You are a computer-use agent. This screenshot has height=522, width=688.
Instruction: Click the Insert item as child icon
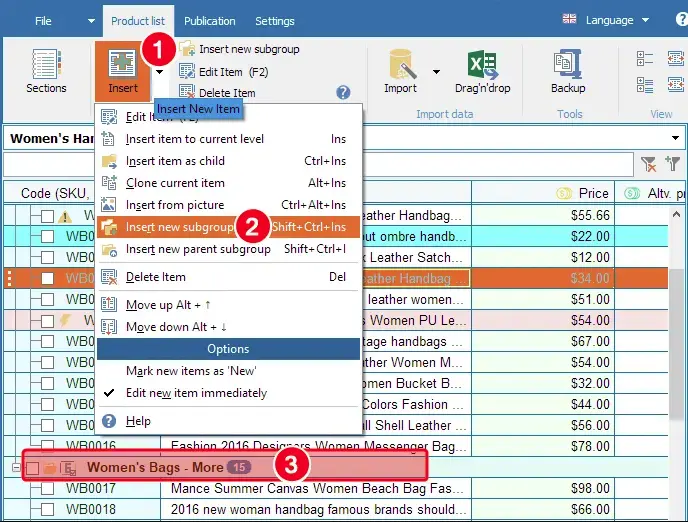coord(109,161)
